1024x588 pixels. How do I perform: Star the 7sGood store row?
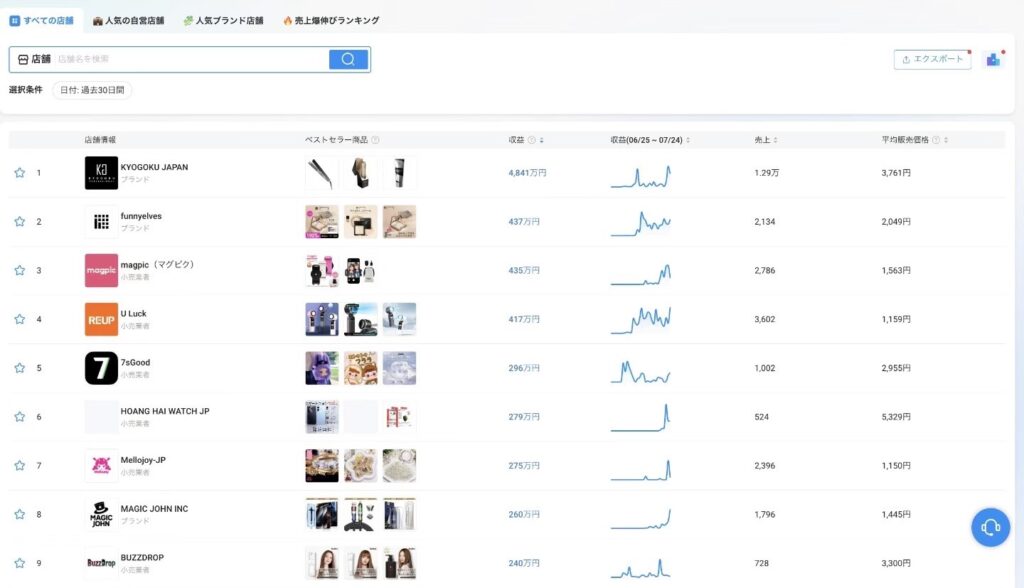tap(20, 368)
